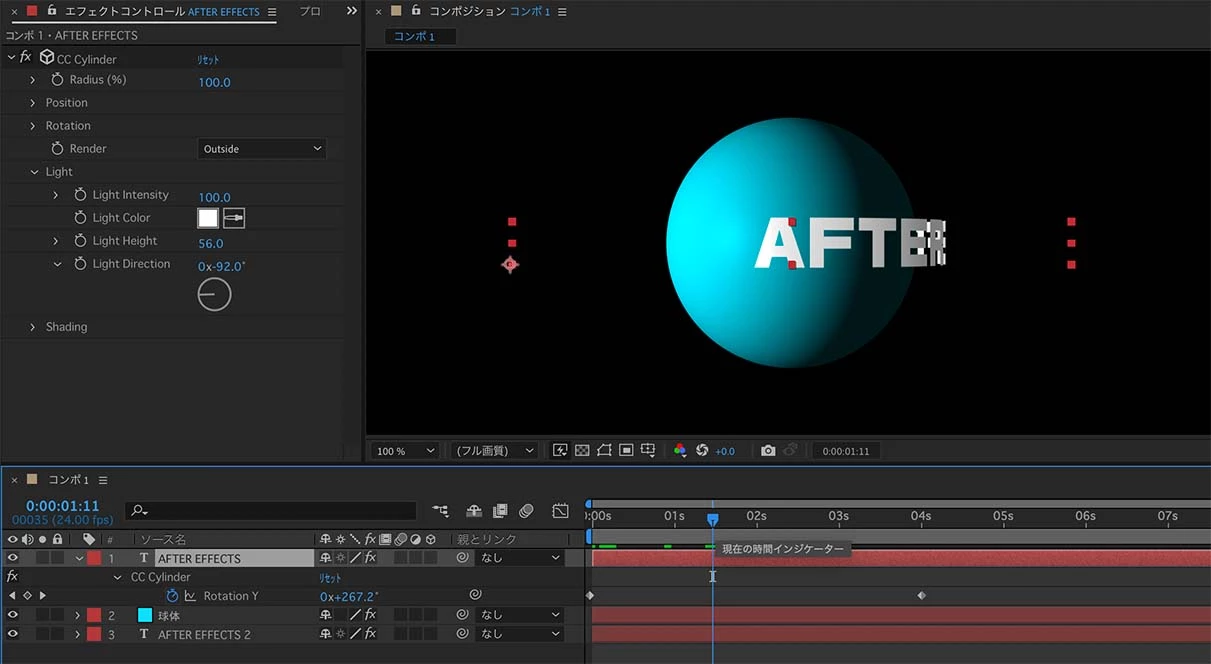1211x664 pixels.
Task: Click the timeline current time 0:00:01:11
Action: 63,506
